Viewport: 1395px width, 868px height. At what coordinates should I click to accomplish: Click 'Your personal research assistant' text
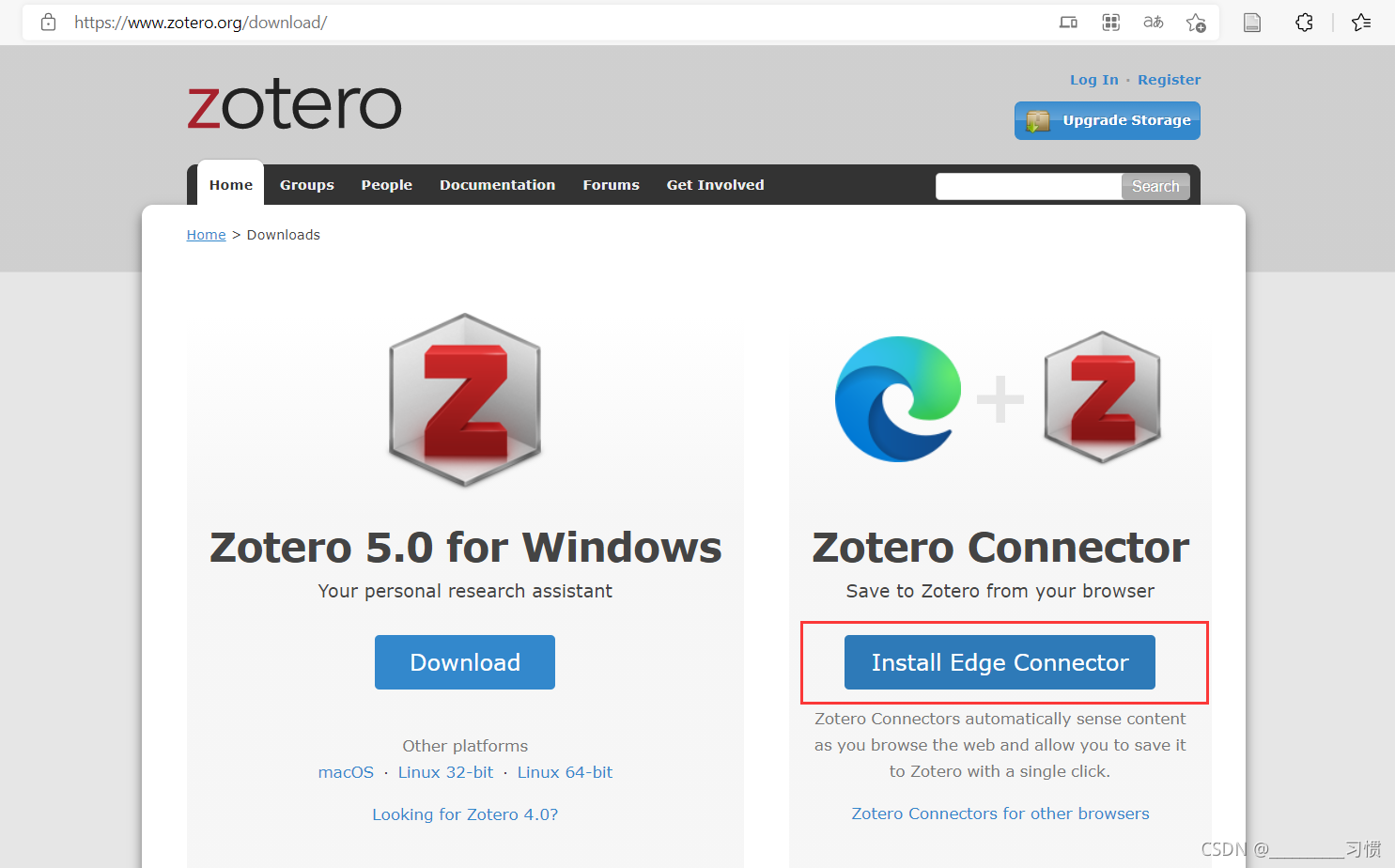tap(465, 591)
